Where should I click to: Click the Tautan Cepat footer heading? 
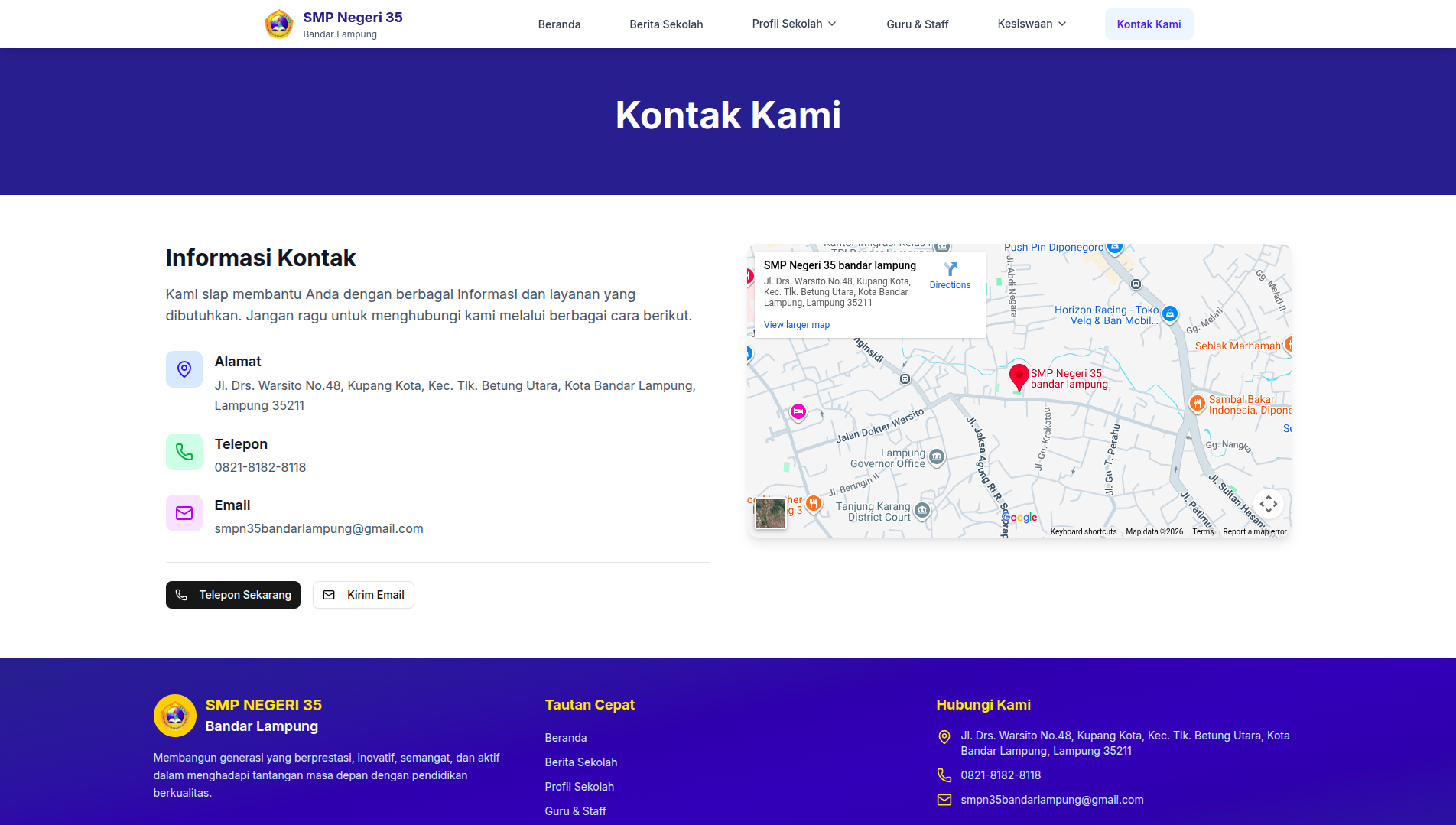click(590, 705)
